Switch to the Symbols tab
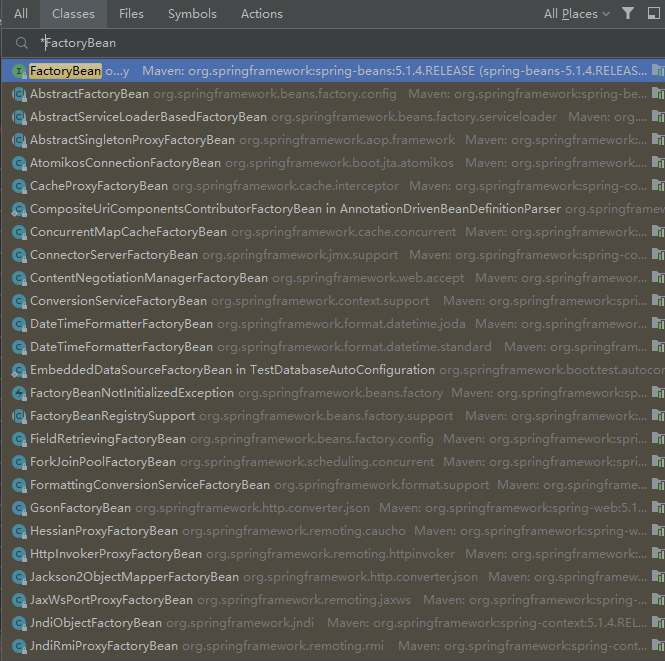 [x=192, y=14]
